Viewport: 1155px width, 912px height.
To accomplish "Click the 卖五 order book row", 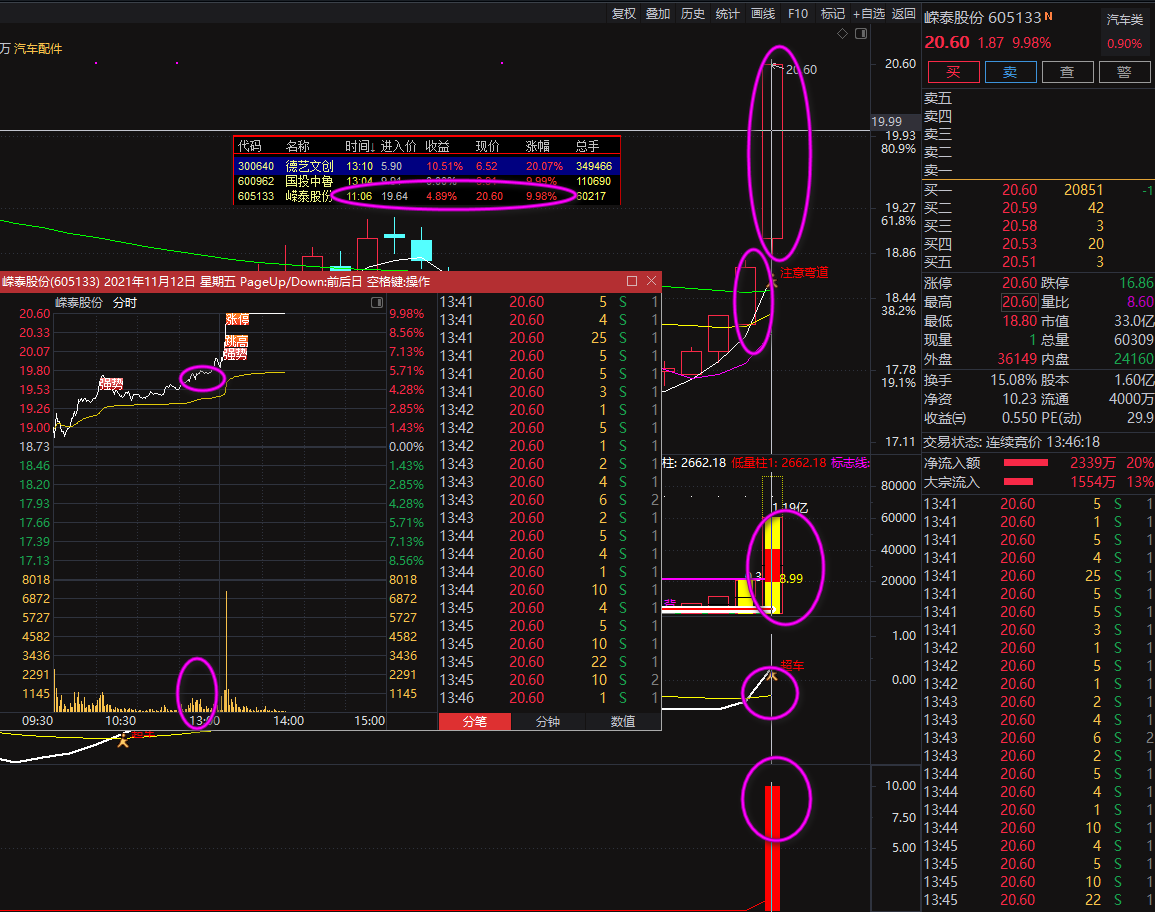I will point(1038,98).
